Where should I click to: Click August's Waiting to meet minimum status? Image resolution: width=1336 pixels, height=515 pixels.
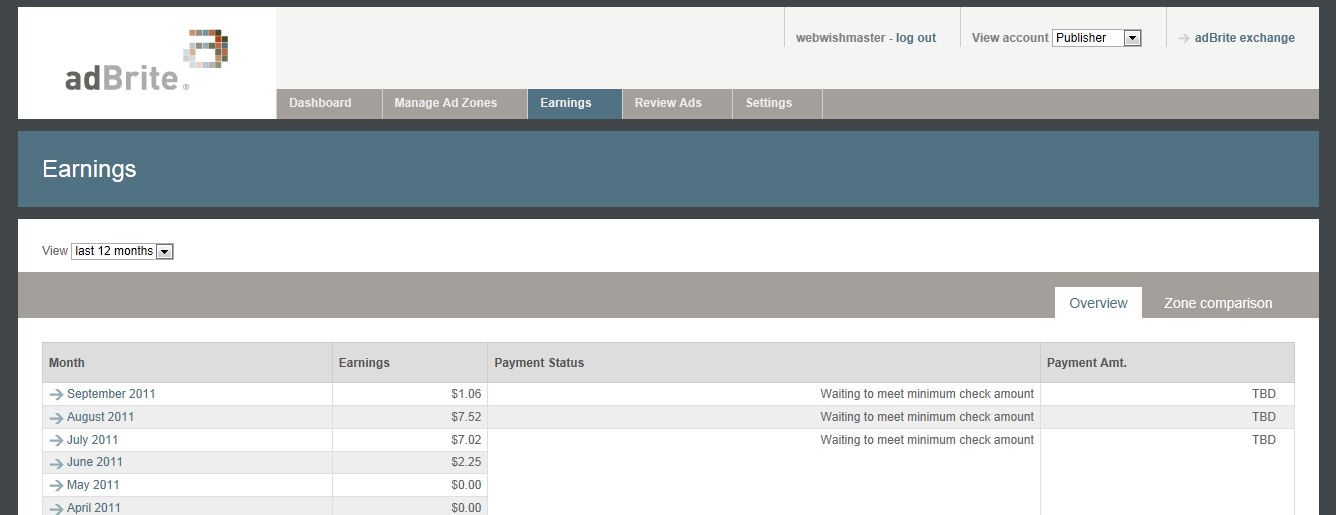pos(927,417)
